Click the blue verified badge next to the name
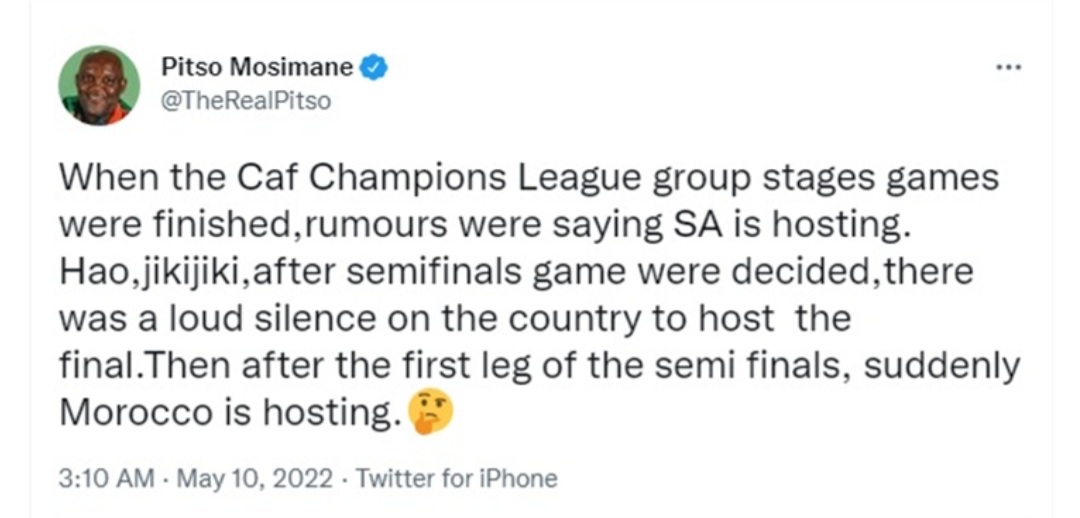1080x518 pixels. (x=375, y=68)
